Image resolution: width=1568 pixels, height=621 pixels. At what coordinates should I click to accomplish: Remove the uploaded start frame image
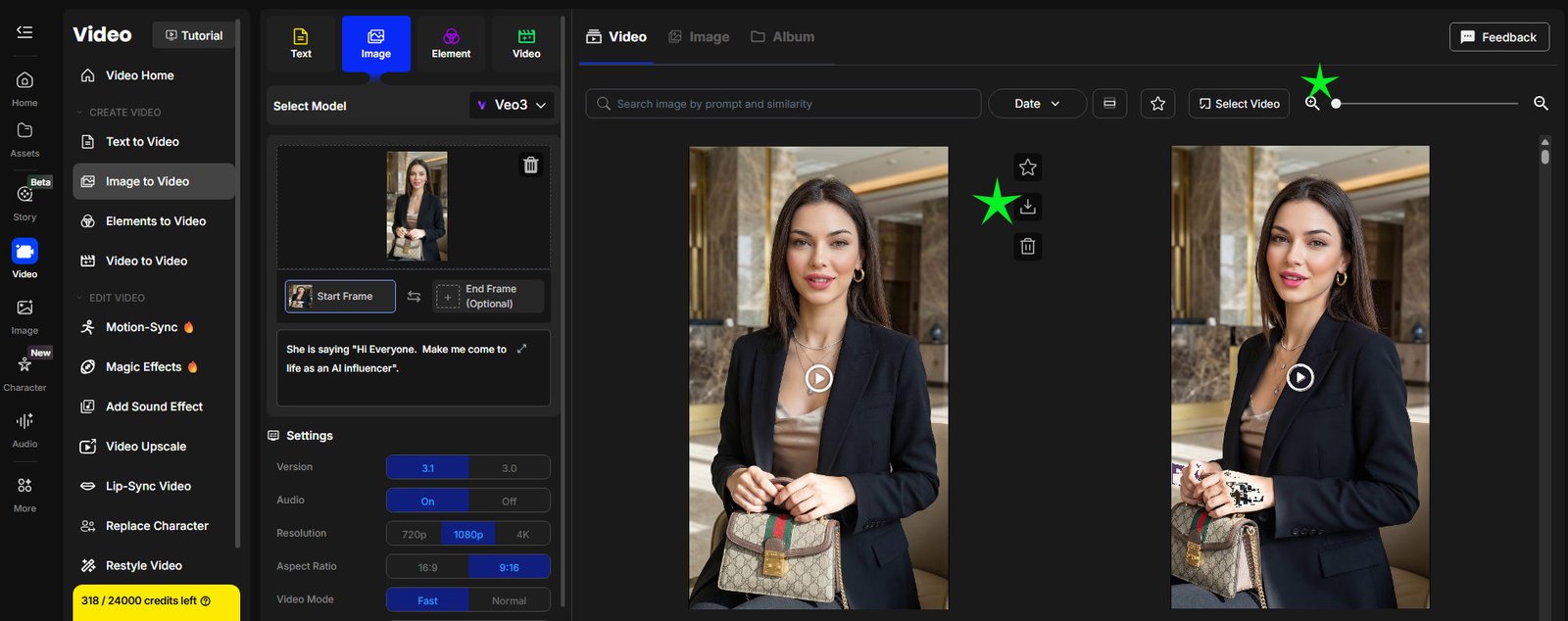530,166
